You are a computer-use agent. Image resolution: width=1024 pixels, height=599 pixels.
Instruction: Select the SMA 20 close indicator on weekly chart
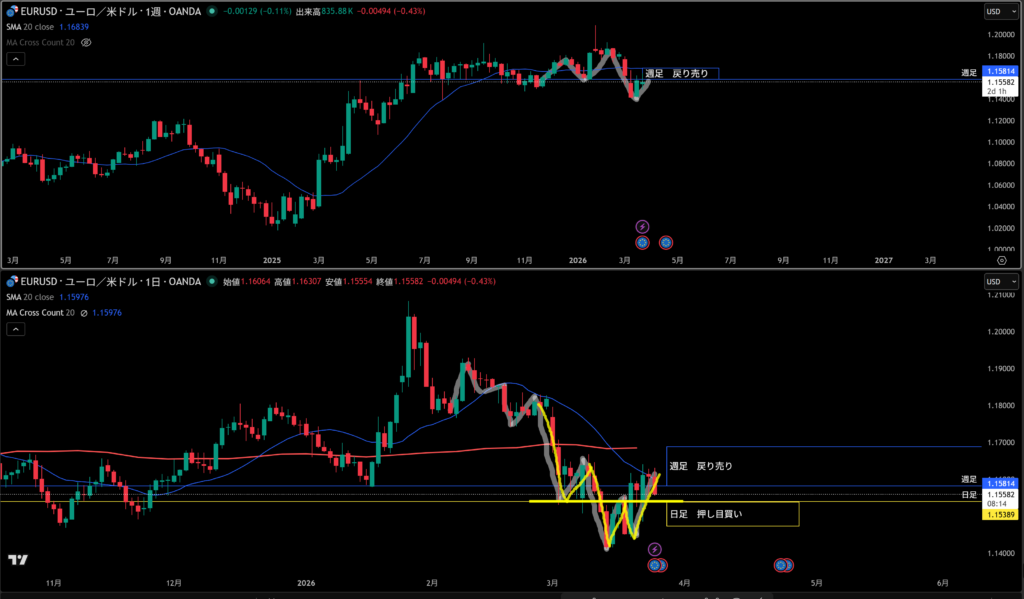click(x=40, y=28)
